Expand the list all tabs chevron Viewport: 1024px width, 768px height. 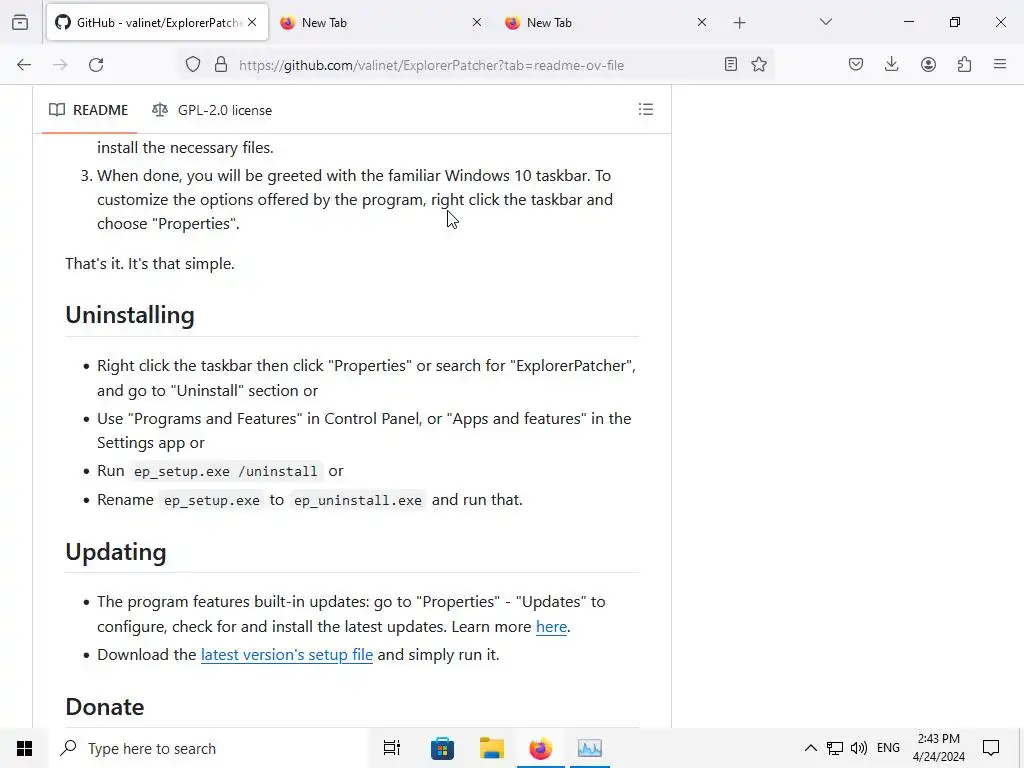tap(825, 22)
